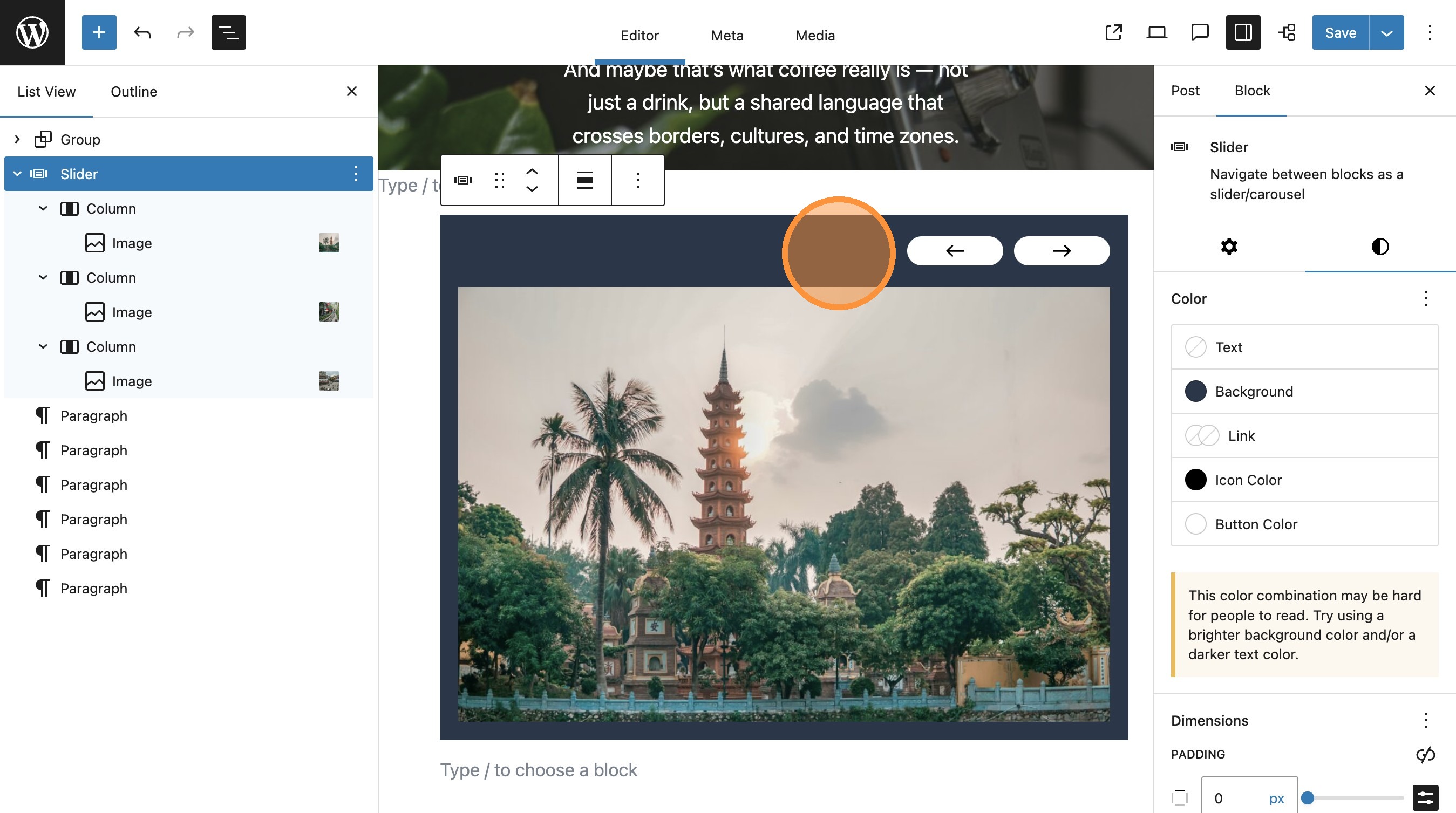Switch to the Outline tab

tap(133, 91)
